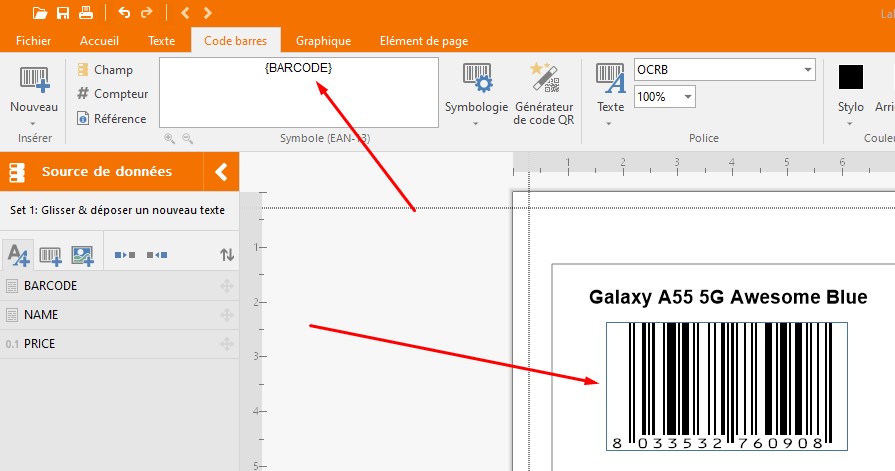Expand the Texte dropdown arrow
This screenshot has width=895, height=471.
(x=609, y=123)
